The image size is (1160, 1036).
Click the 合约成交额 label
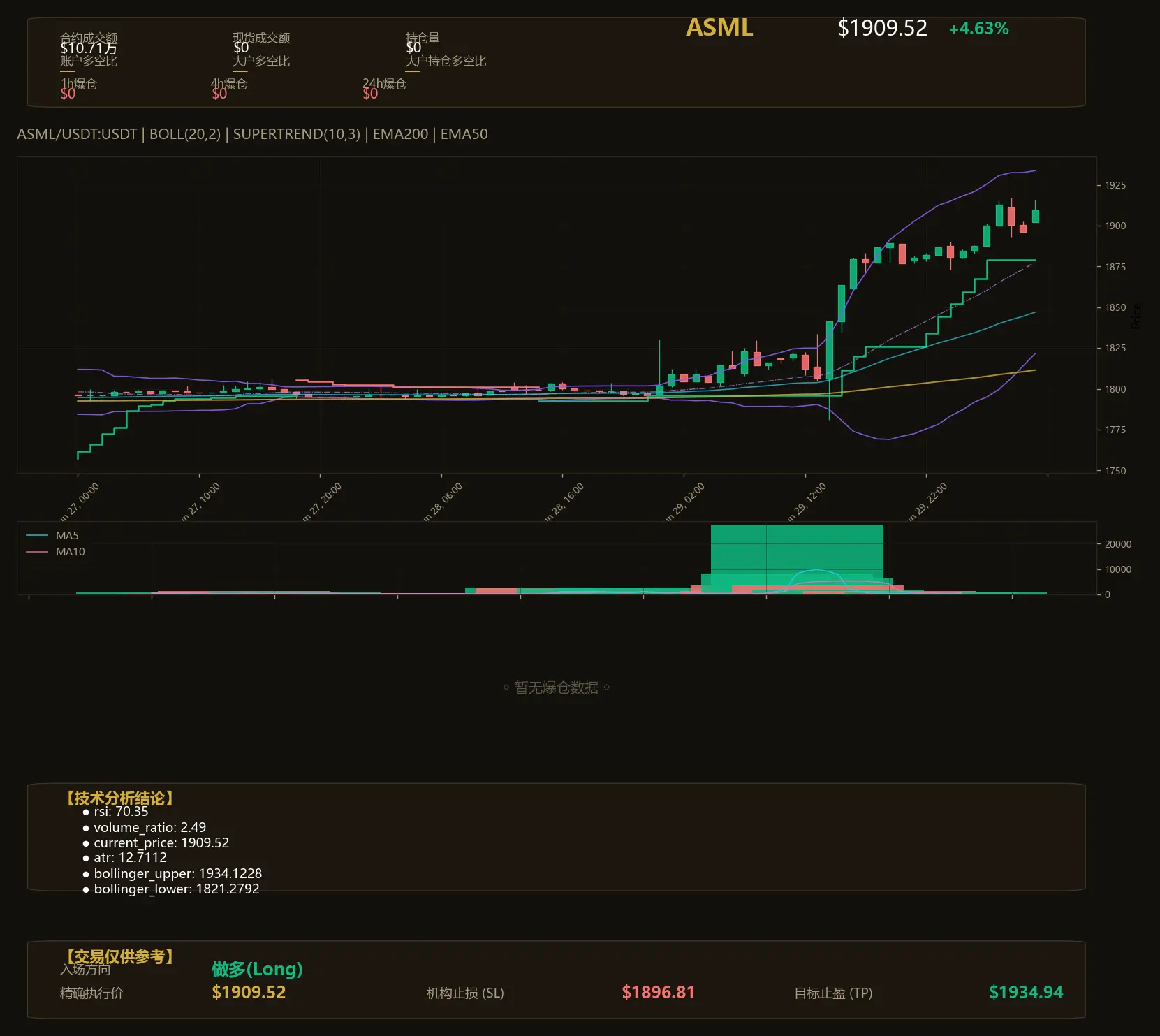[x=89, y=38]
